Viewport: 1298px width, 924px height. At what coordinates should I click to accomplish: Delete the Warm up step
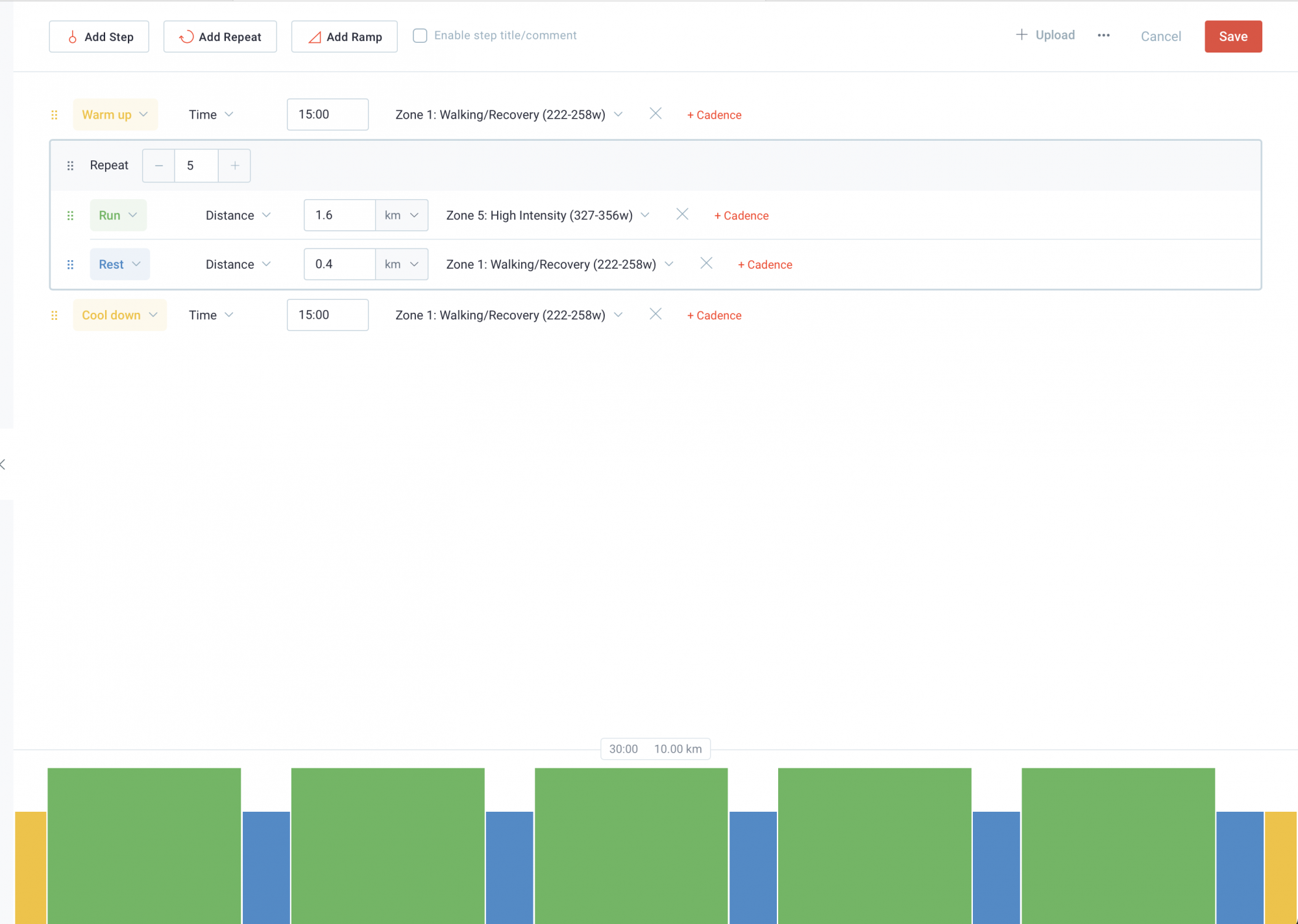point(655,114)
